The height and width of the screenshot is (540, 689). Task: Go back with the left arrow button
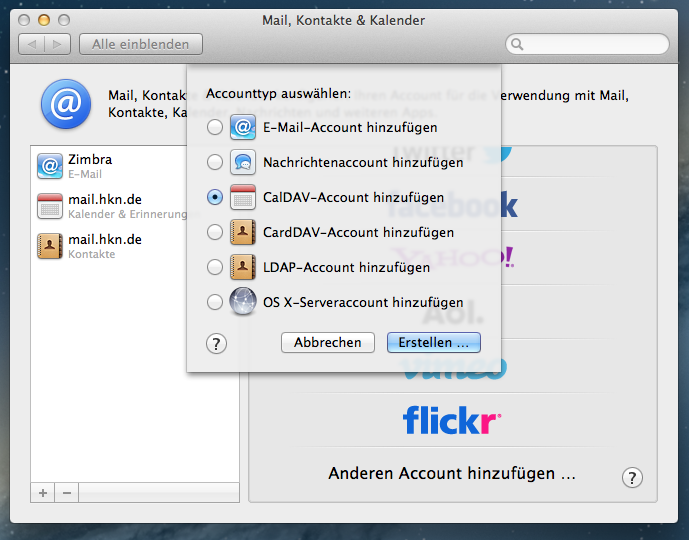(32, 44)
